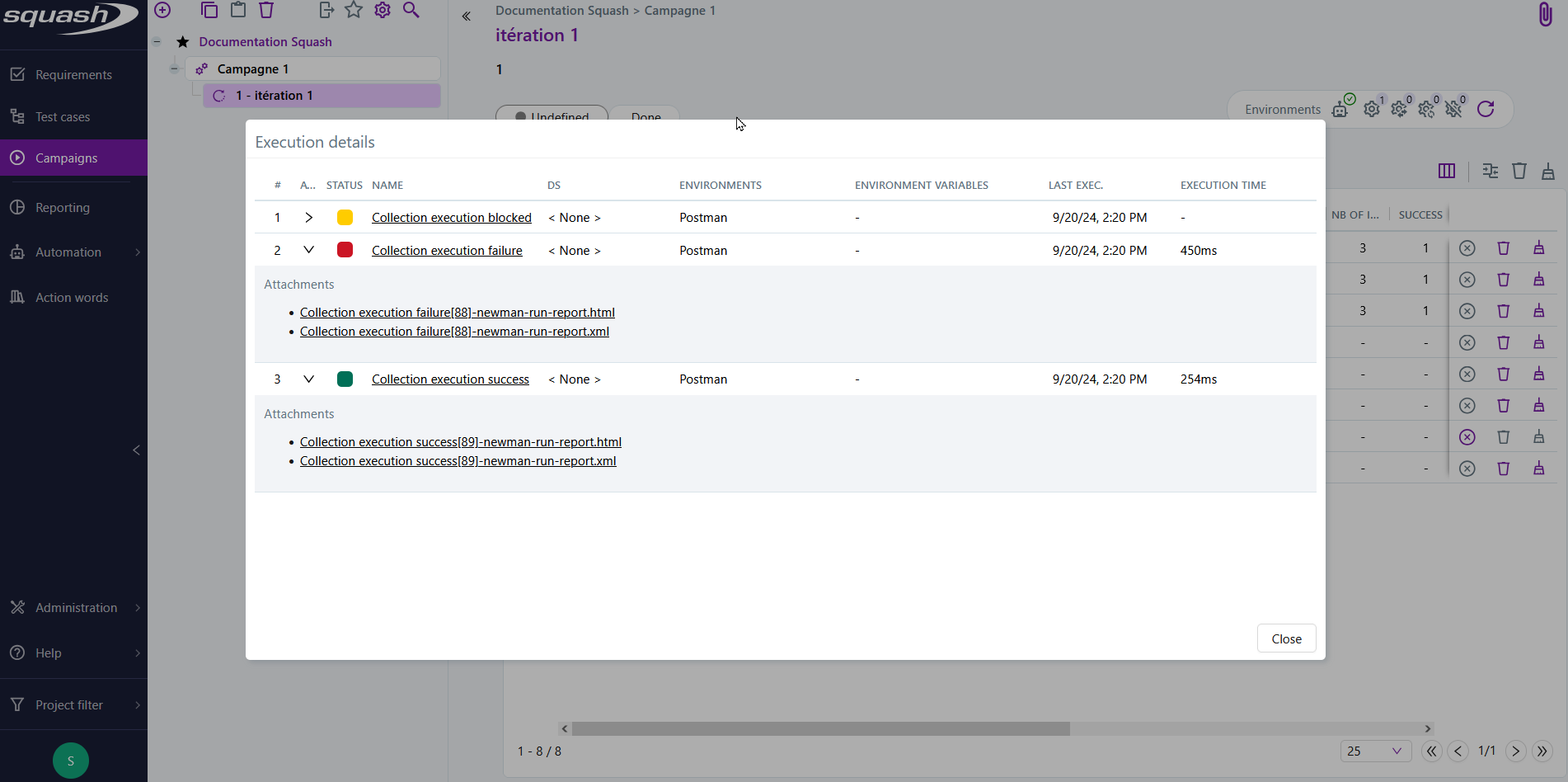Open the automation robot environments status

point(1340,108)
